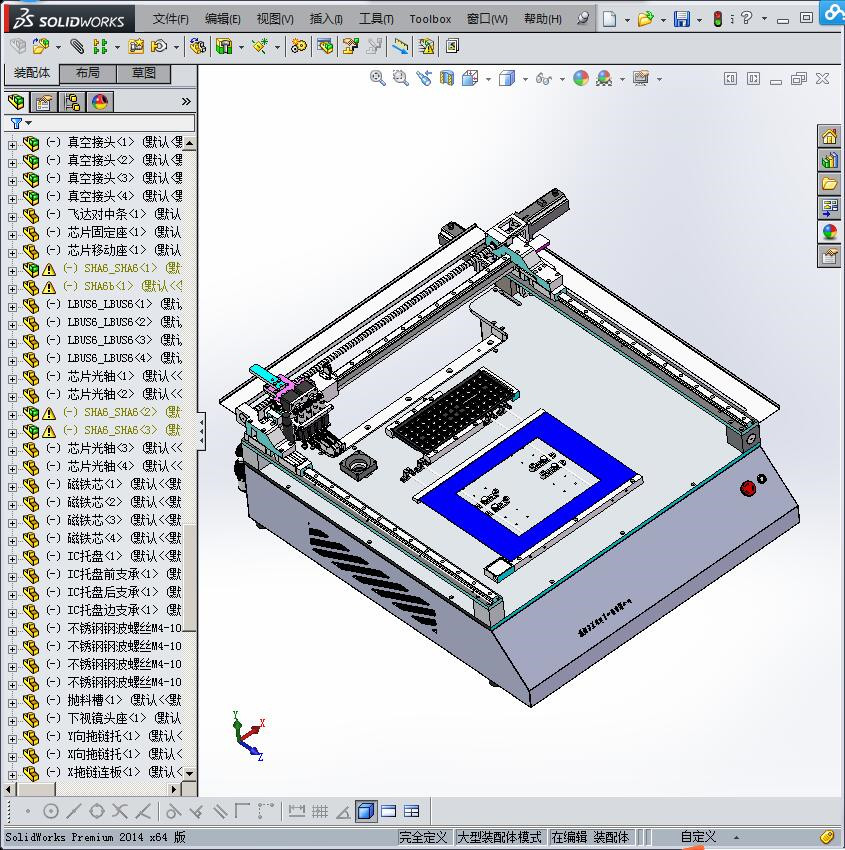Open the ConfigurationManager tab icon
Screen dimensions: 845x850
point(72,101)
